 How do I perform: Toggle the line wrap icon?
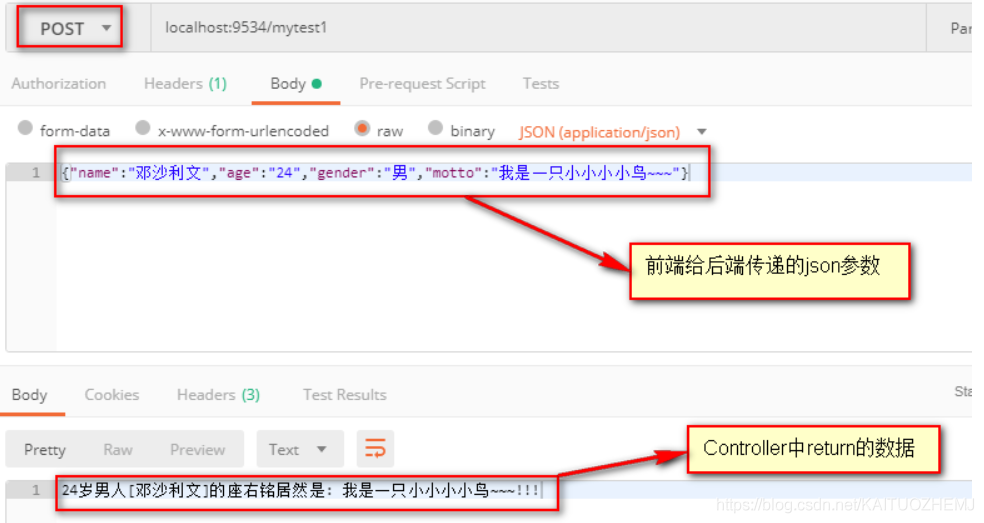click(375, 449)
